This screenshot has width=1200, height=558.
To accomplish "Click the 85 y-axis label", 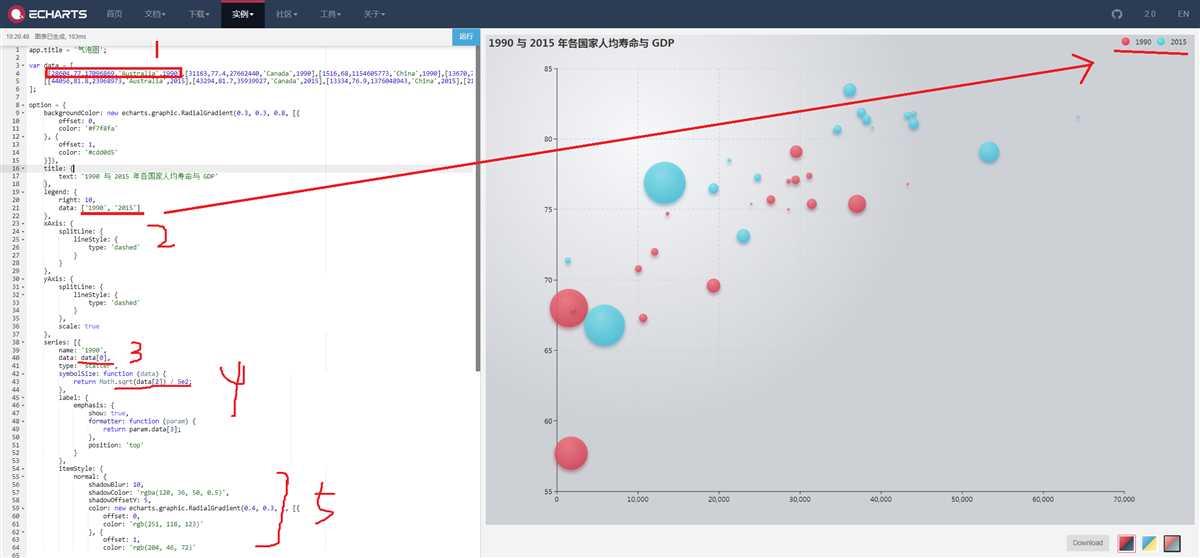I will (548, 68).
